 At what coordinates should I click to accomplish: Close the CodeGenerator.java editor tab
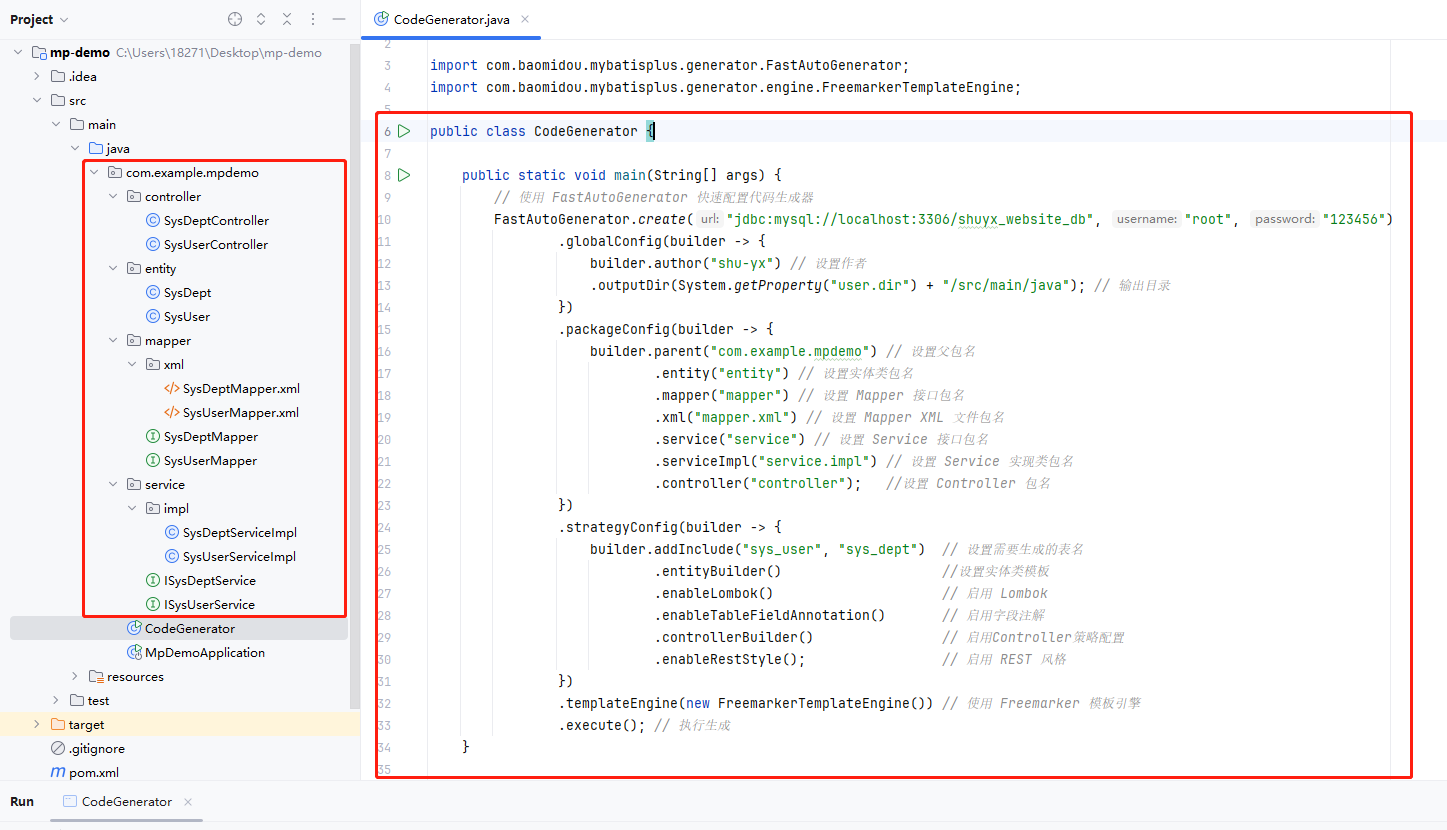525,19
